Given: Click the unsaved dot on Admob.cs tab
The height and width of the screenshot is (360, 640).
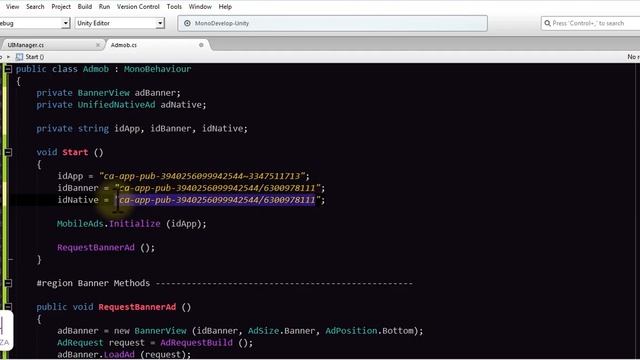Looking at the screenshot, I should (x=201, y=45).
